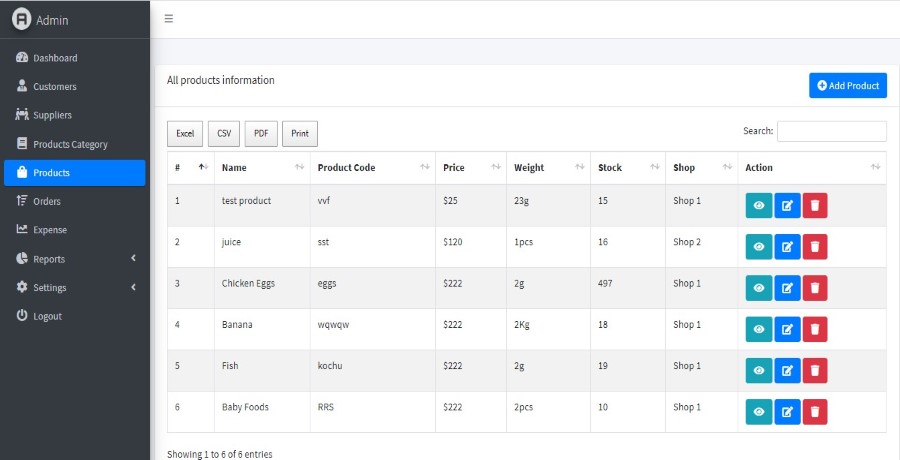Delete the Baby Foods product
900x460 pixels.
click(815, 412)
